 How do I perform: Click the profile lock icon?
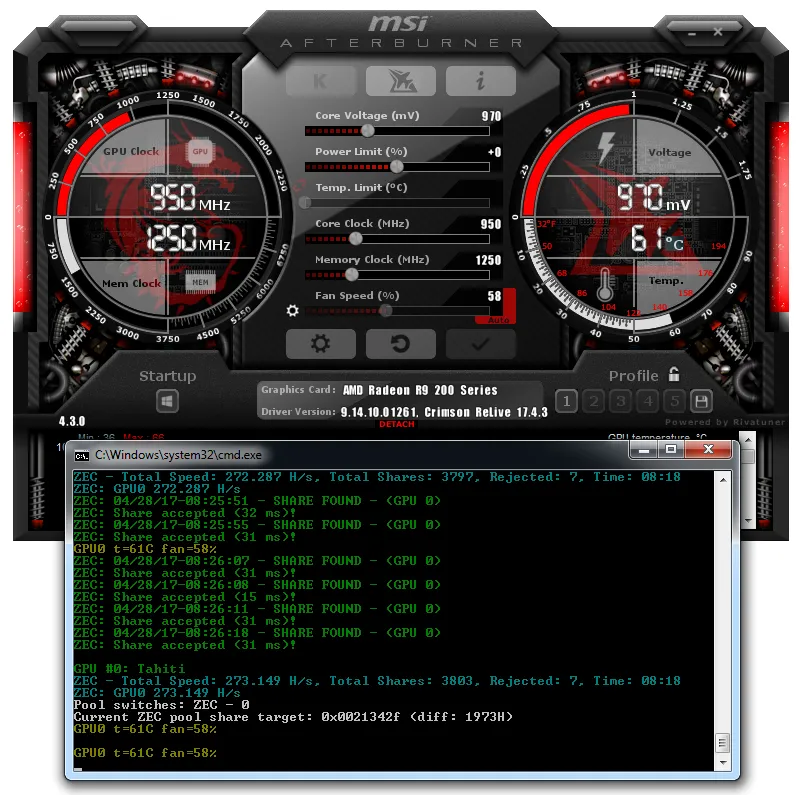[x=674, y=374]
